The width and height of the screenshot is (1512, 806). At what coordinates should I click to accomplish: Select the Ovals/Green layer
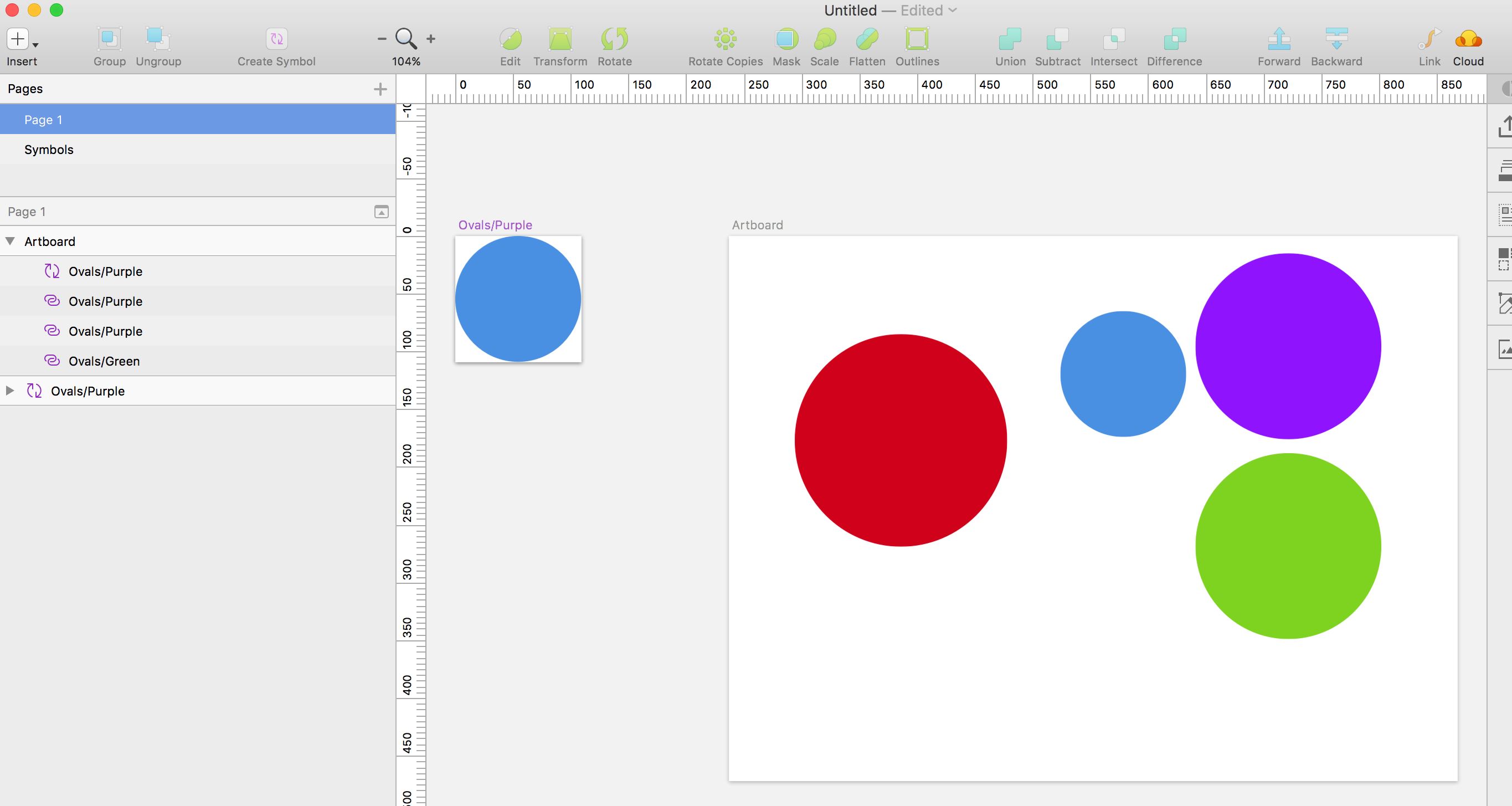click(x=104, y=361)
